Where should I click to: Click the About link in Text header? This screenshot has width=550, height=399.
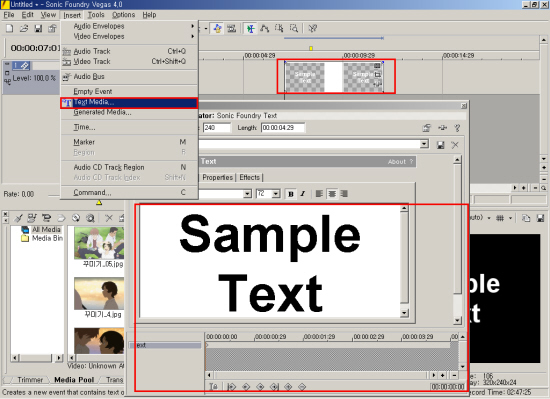click(x=397, y=162)
